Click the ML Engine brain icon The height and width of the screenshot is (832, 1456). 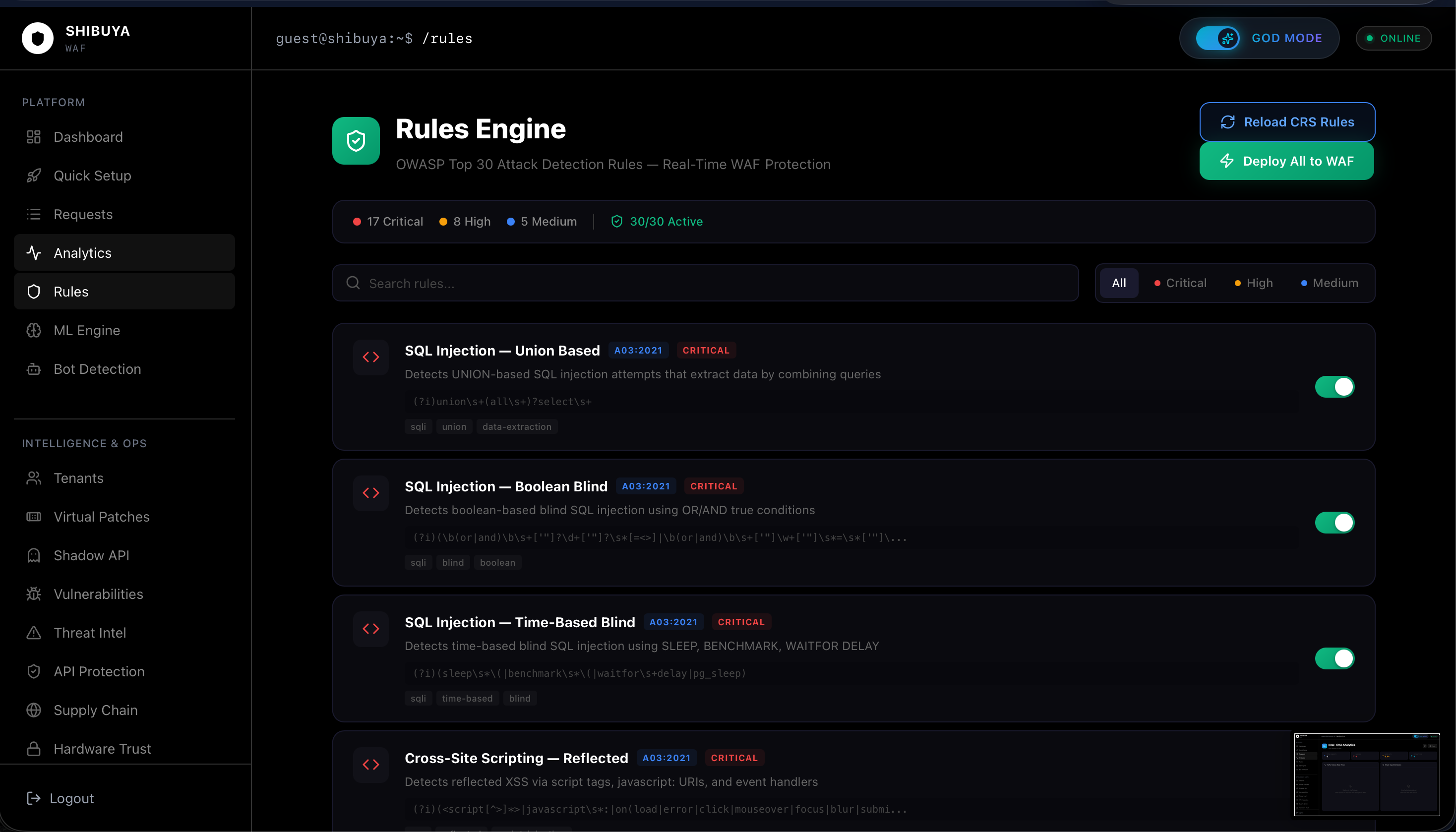click(x=34, y=330)
